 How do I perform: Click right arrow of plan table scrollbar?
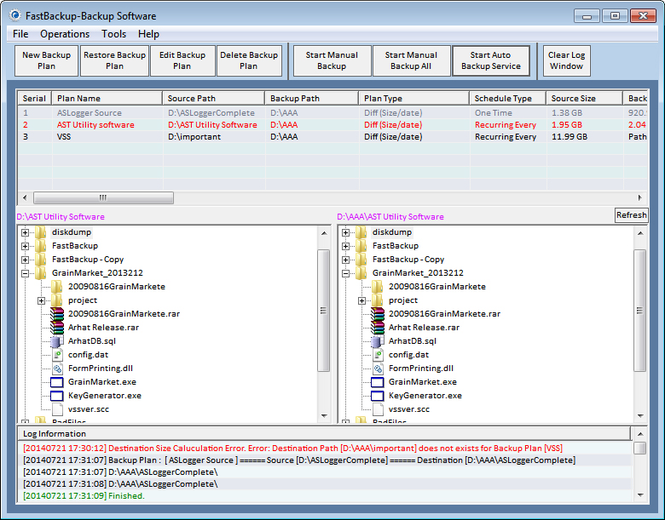640,198
